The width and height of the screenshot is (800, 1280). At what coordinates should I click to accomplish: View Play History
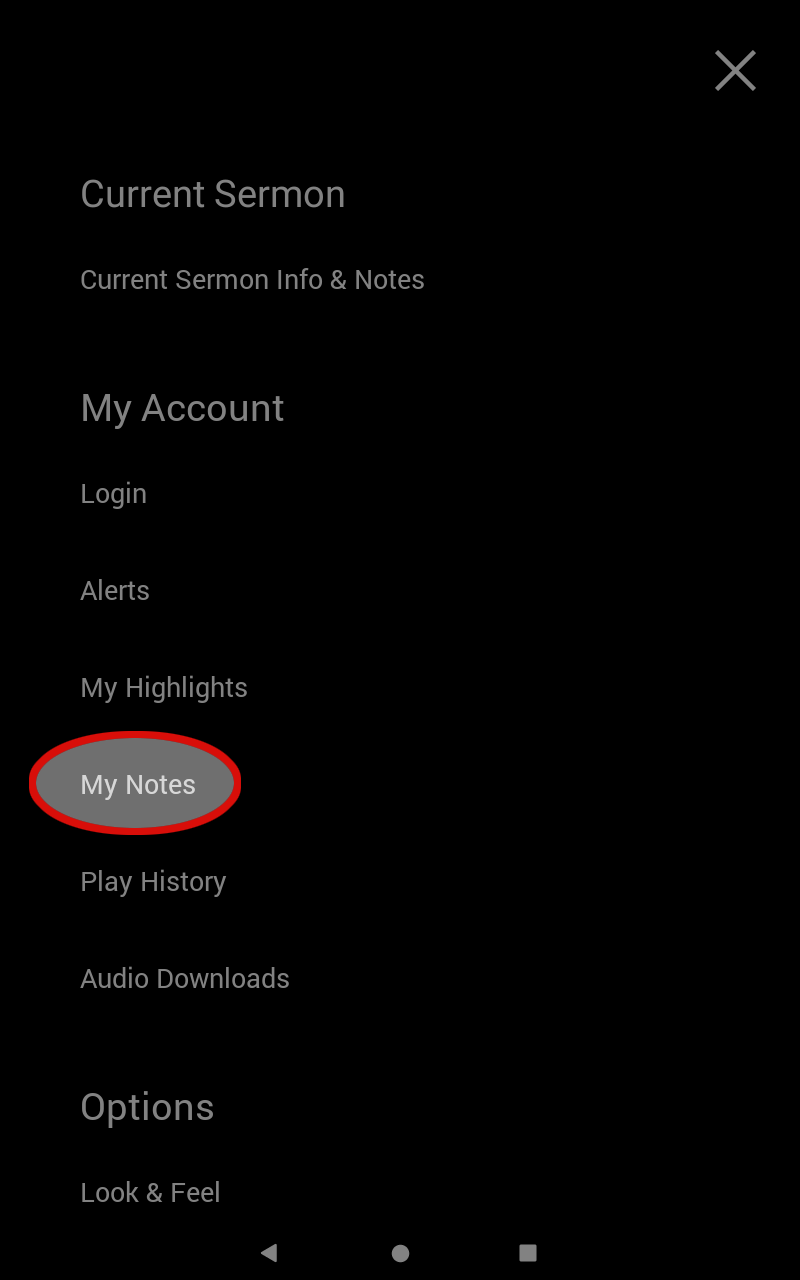(x=153, y=882)
